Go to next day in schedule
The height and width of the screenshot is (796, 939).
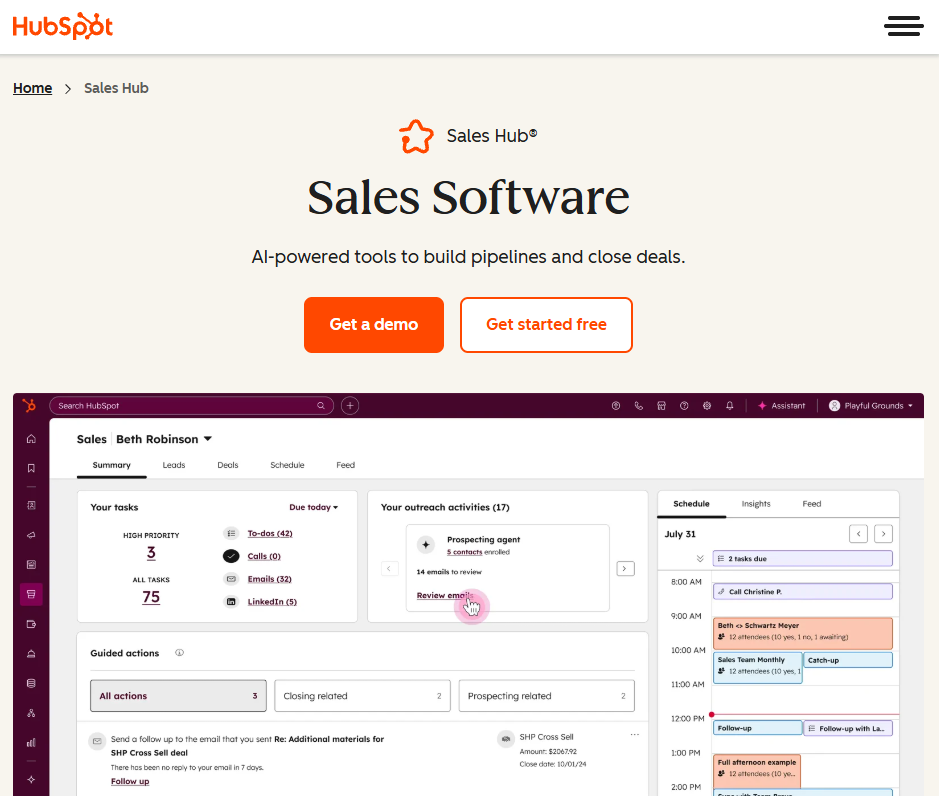[883, 534]
